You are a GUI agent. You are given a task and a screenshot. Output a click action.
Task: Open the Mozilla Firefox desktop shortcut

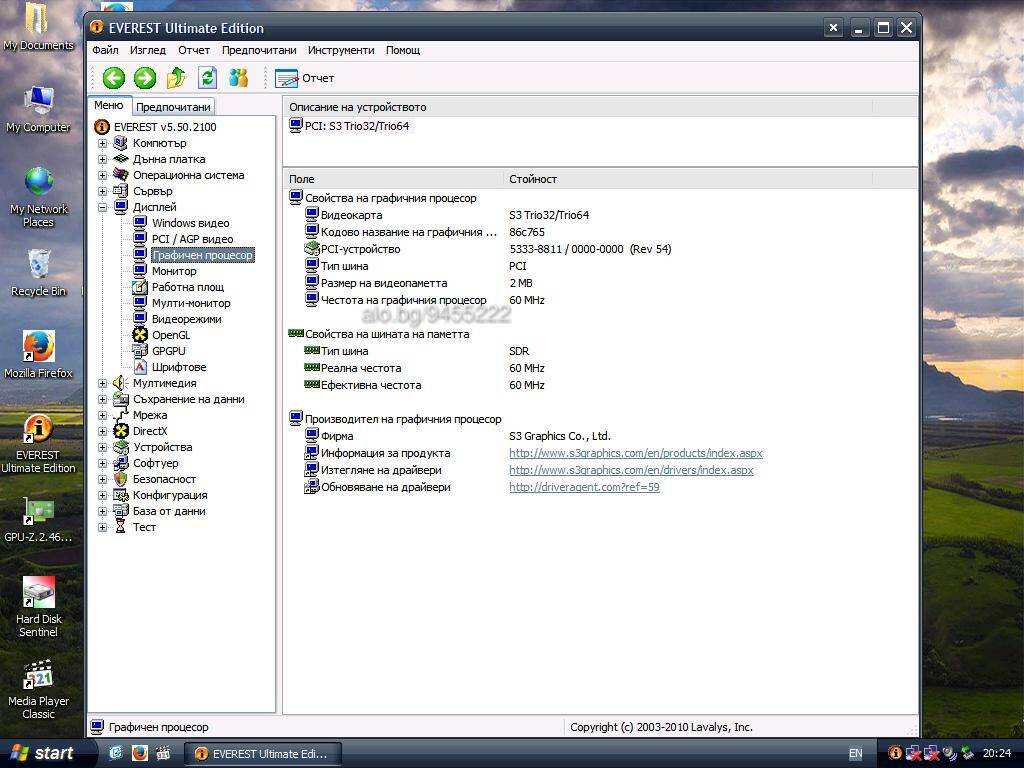click(x=39, y=355)
